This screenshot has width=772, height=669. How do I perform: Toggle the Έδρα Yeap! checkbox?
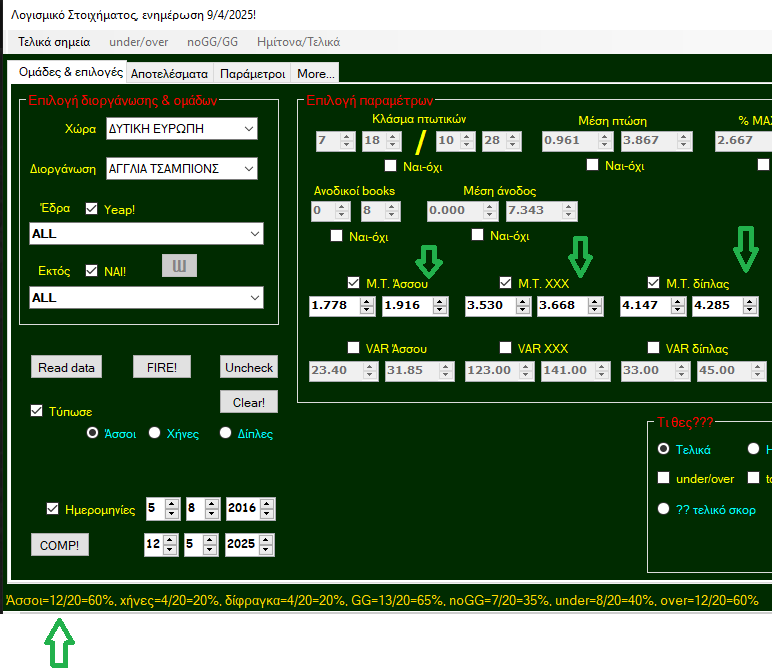pyautogui.click(x=92, y=209)
